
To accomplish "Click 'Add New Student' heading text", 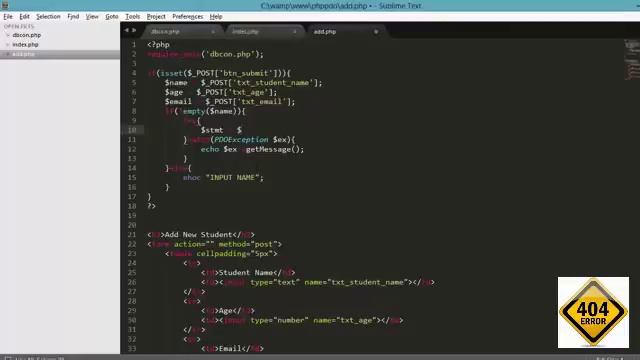I will click(x=198, y=235).
